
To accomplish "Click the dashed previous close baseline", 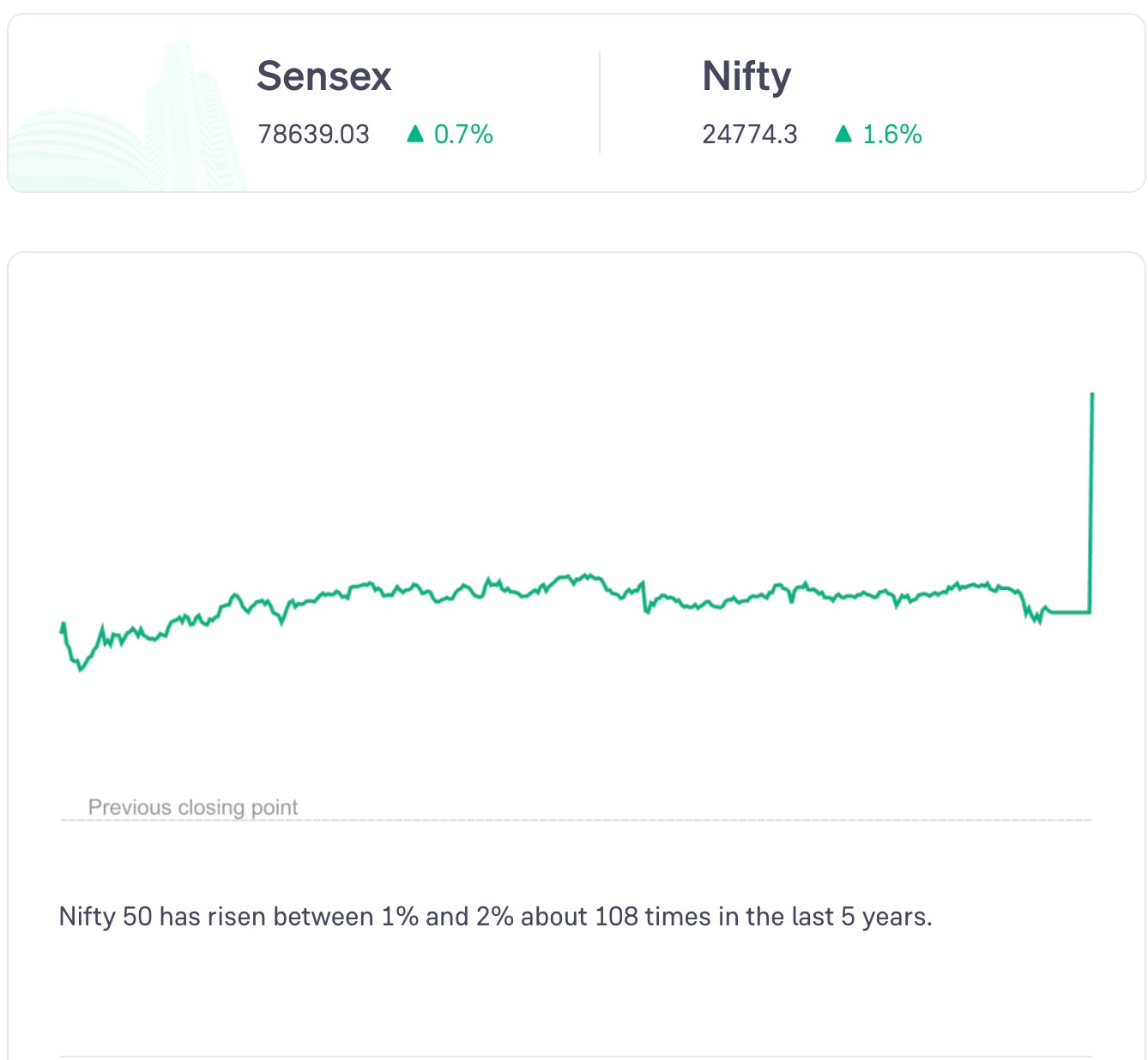I will coord(576,821).
